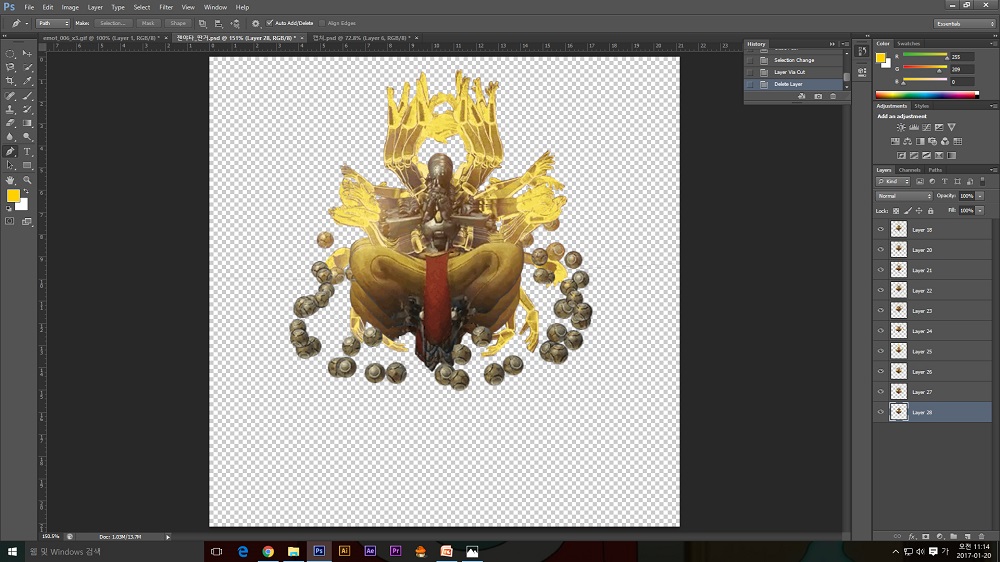Select the Pen tool in toolbox
Image resolution: width=1000 pixels, height=562 pixels.
tap(10, 152)
